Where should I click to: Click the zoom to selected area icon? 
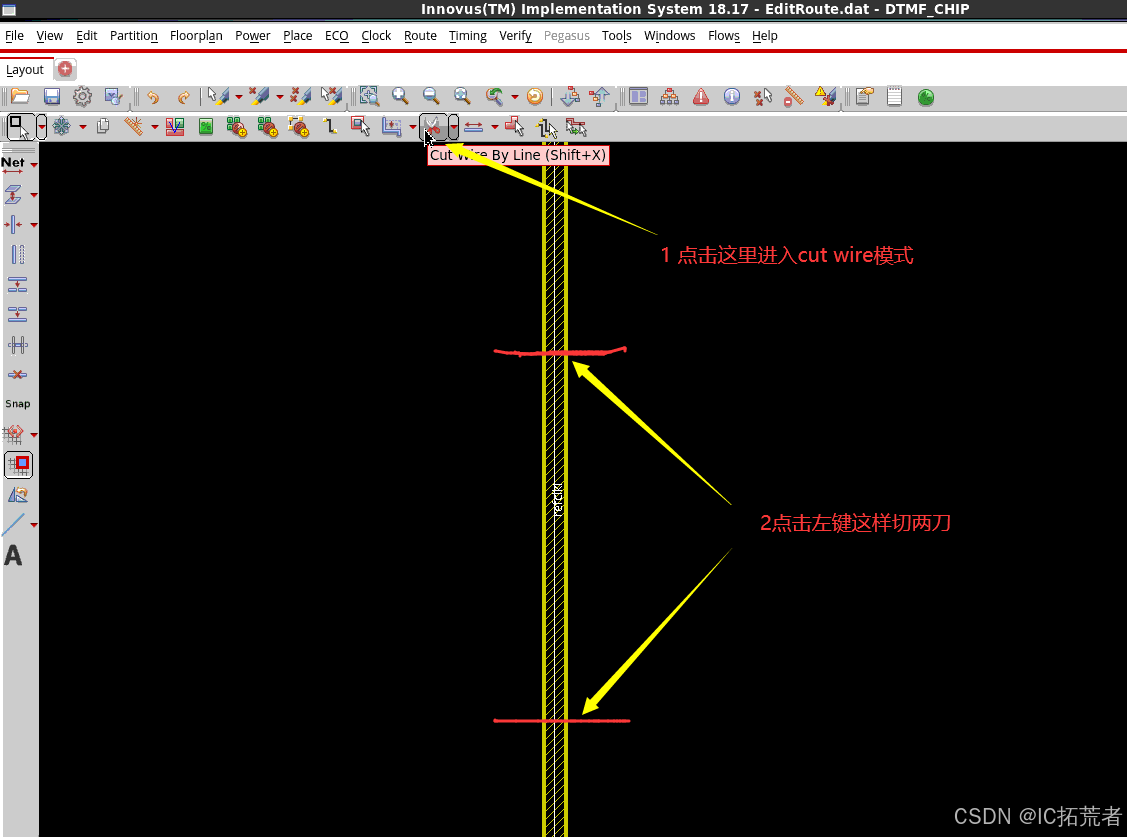coord(369,96)
